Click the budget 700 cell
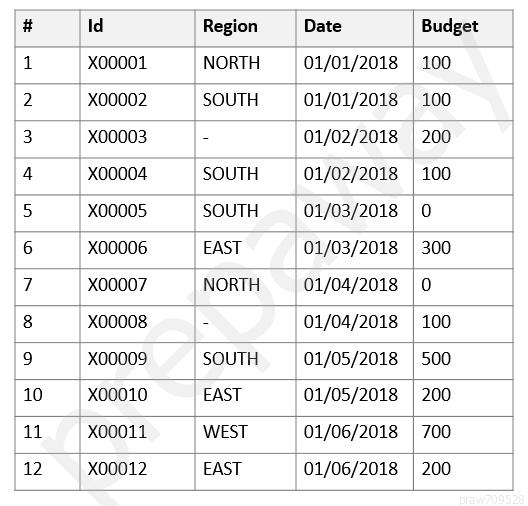This screenshot has height=506, width=528. 464,435
